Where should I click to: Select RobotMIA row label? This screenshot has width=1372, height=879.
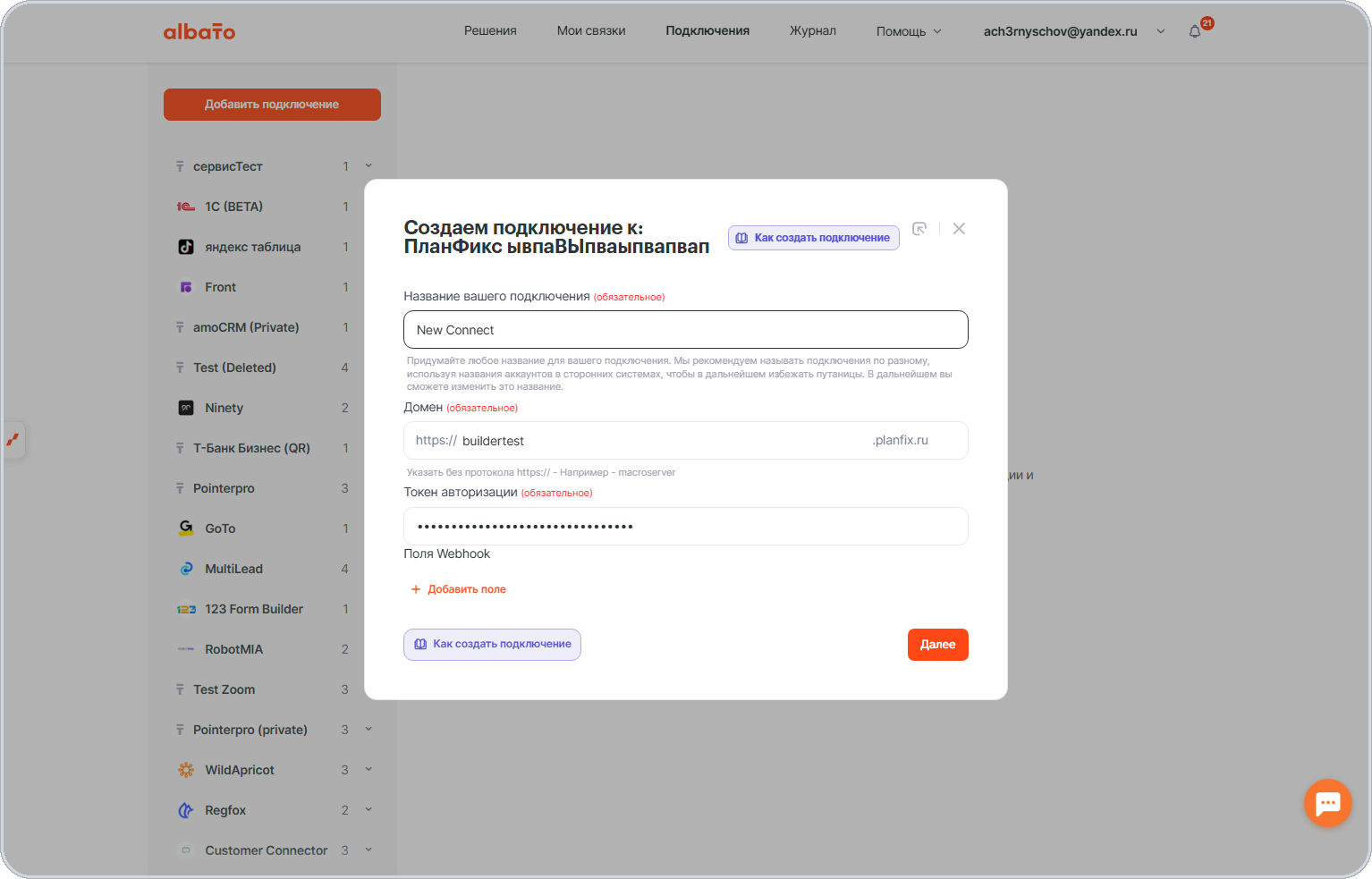tap(234, 649)
